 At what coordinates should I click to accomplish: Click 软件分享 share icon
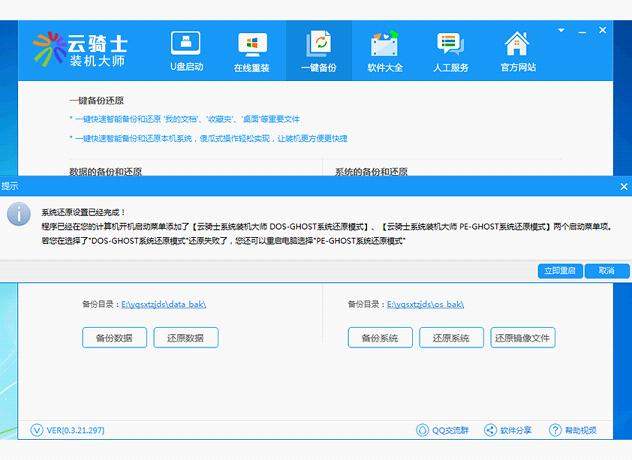[x=509, y=430]
